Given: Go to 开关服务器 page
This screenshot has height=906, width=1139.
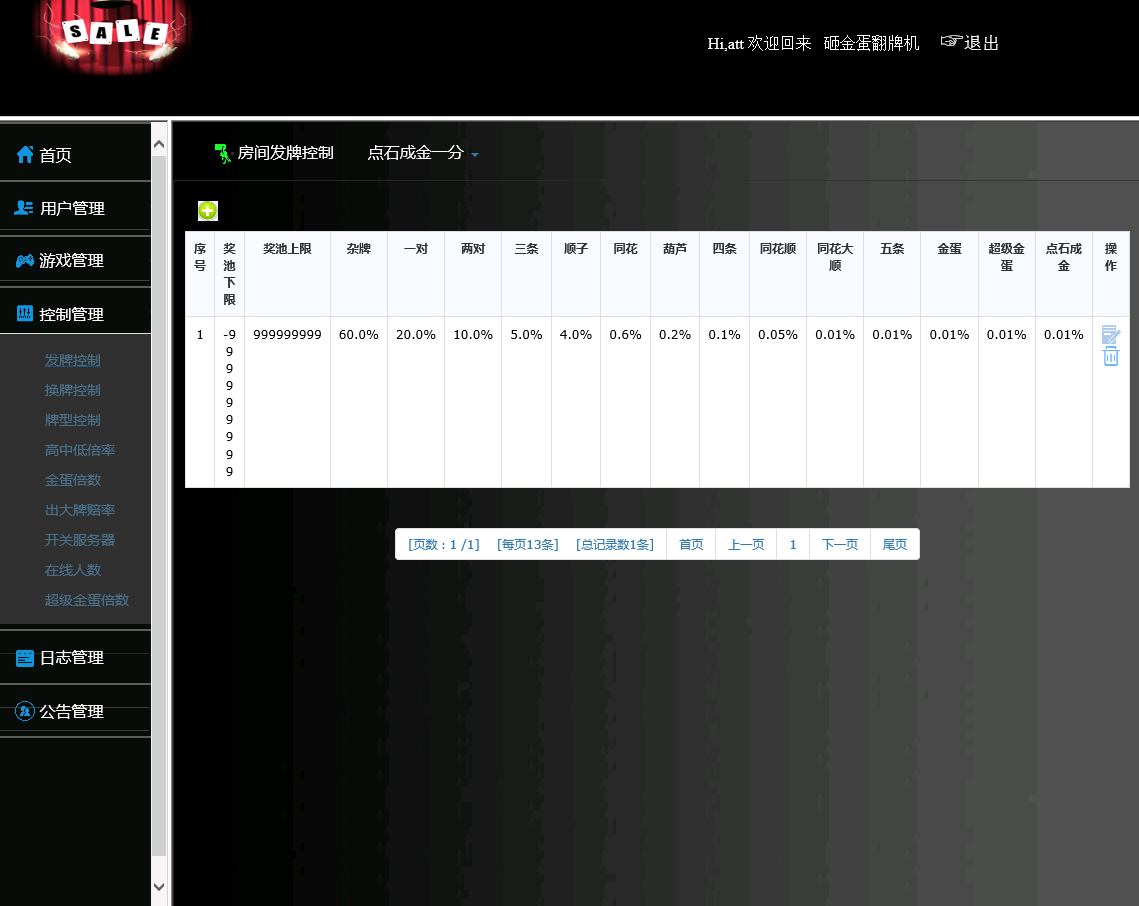Looking at the screenshot, I should 80,540.
